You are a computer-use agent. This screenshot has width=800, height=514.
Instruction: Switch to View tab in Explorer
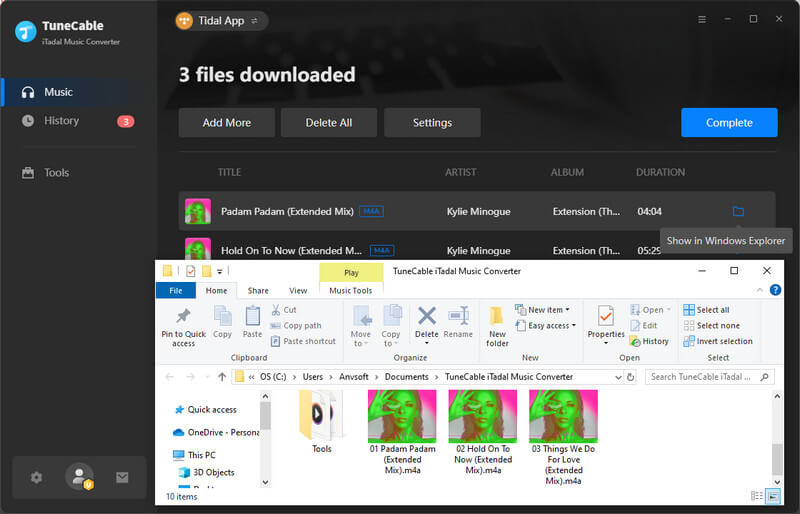tap(298, 290)
